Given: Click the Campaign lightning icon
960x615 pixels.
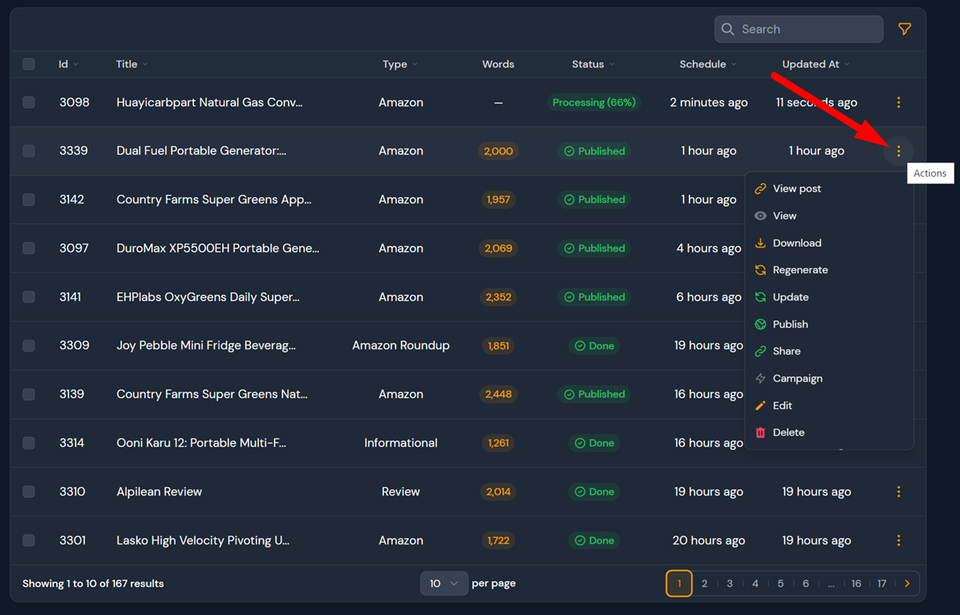Looking at the screenshot, I should coord(760,379).
